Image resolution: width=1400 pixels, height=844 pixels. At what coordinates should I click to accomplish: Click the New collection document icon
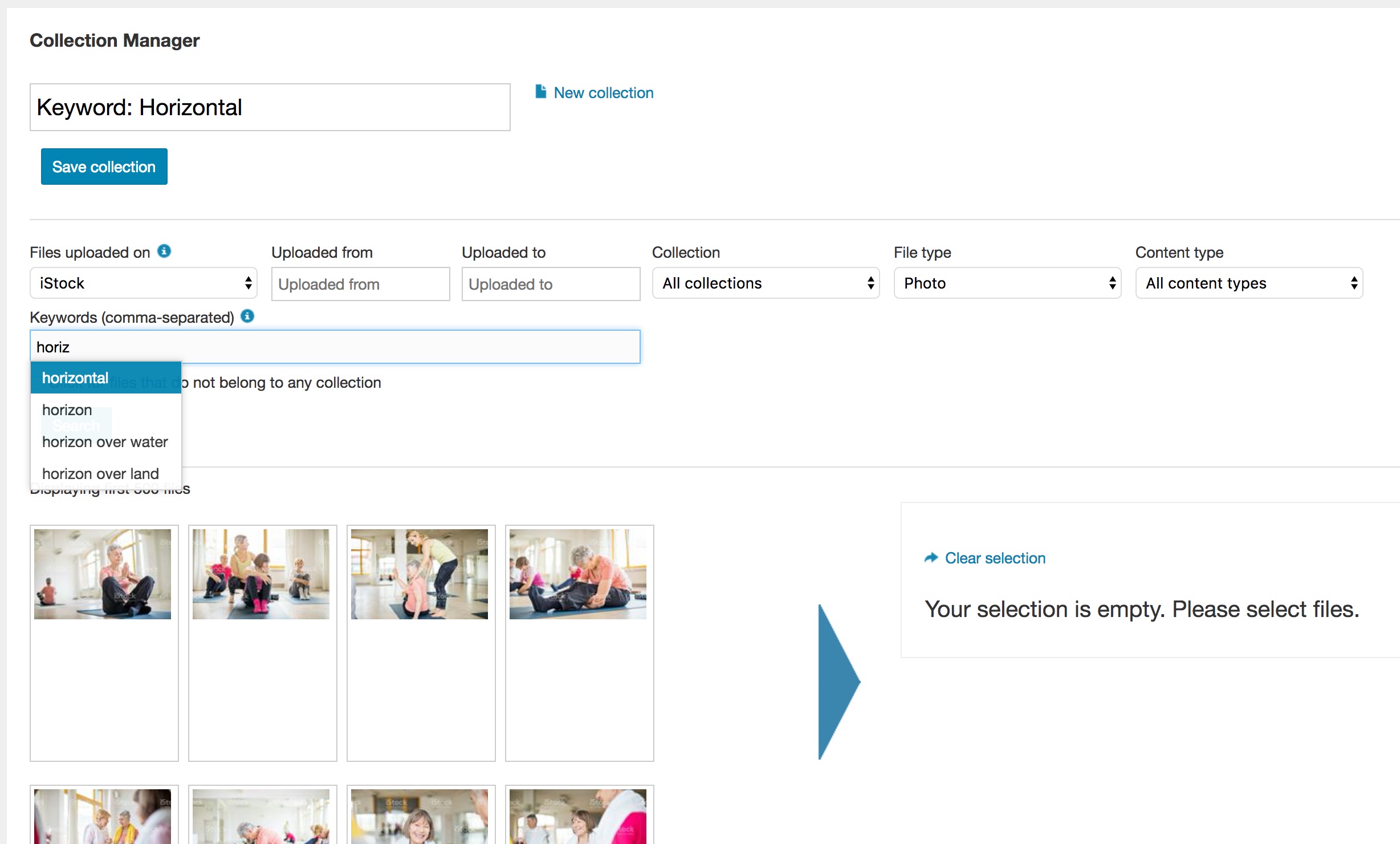point(540,92)
